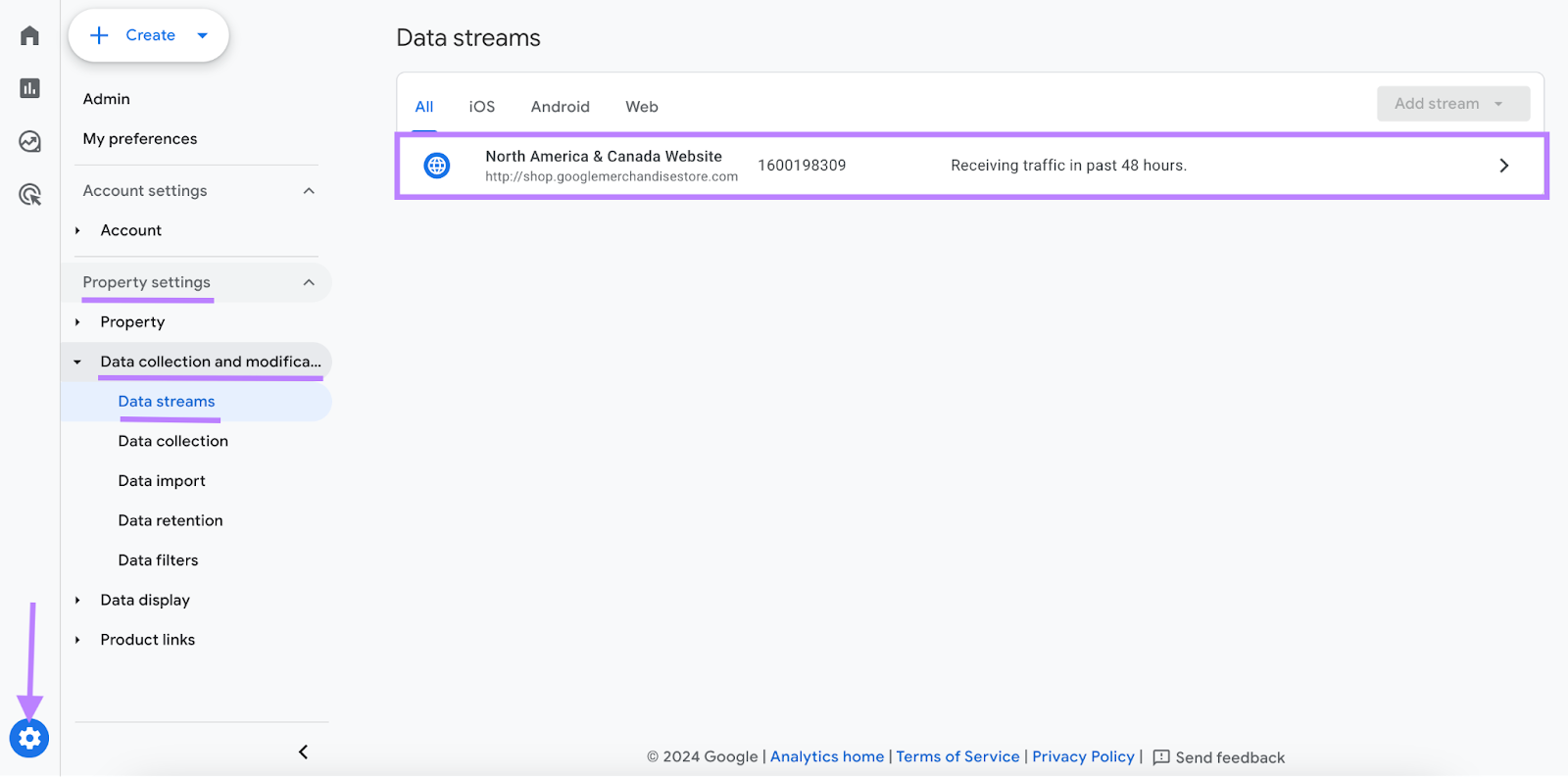The width and height of the screenshot is (1568, 777).
Task: Expand the Account tree item
Action: tap(77, 230)
